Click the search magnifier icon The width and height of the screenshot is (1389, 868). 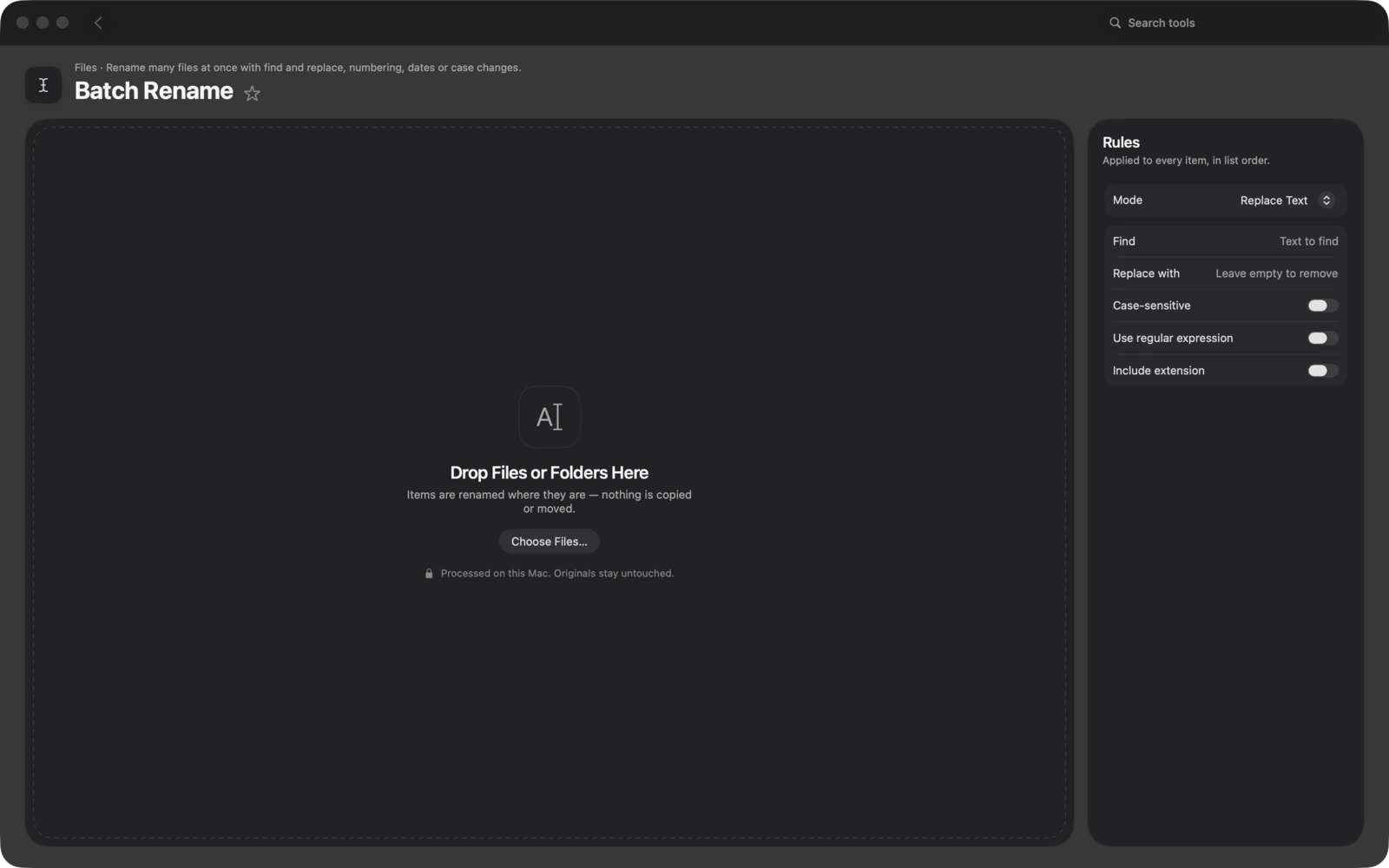[x=1115, y=23]
